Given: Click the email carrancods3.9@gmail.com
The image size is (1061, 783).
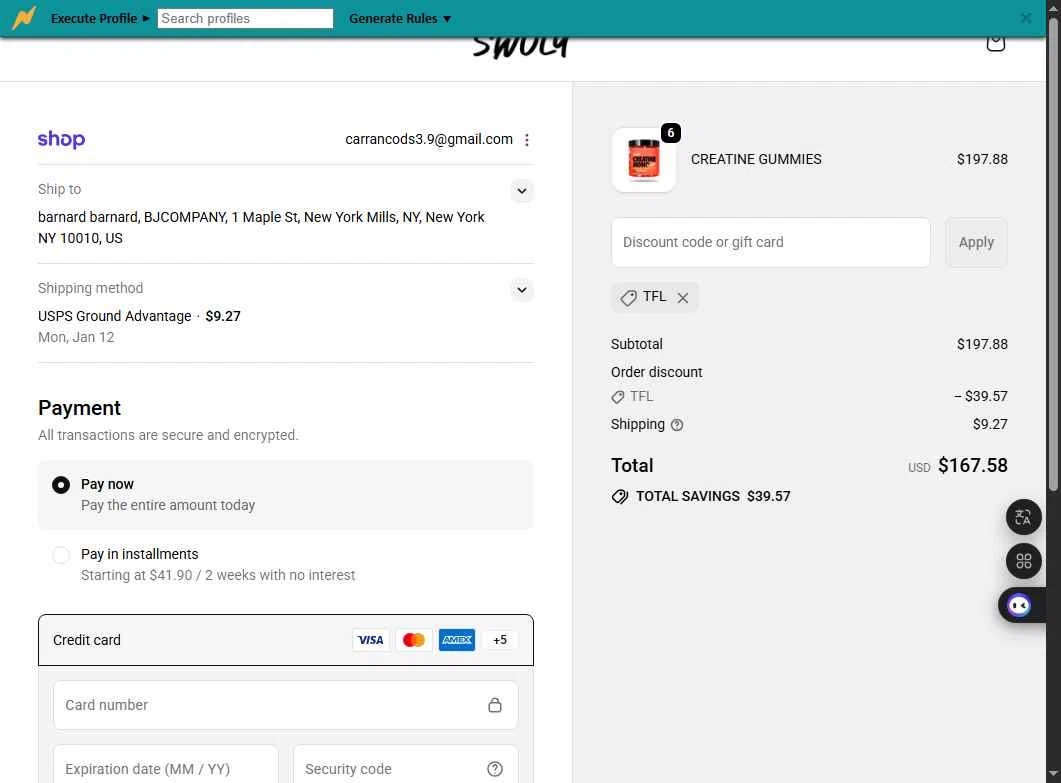Looking at the screenshot, I should tap(429, 139).
